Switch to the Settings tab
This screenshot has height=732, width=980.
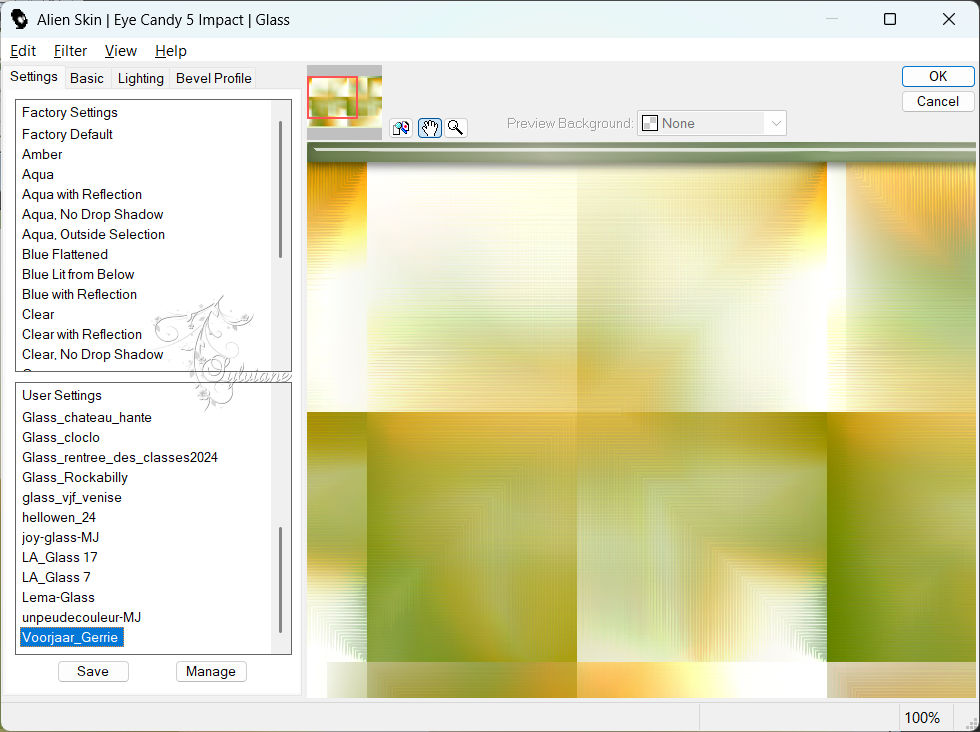[x=34, y=76]
